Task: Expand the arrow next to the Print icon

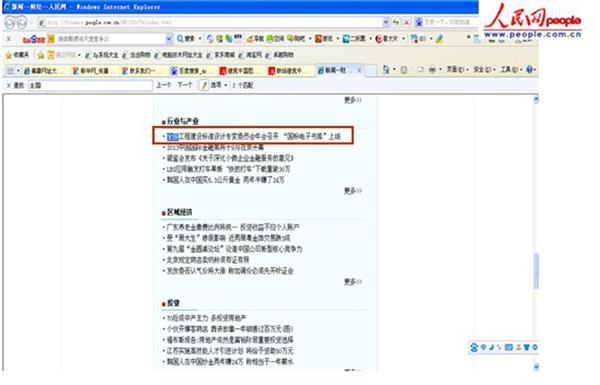Action: pos(440,70)
